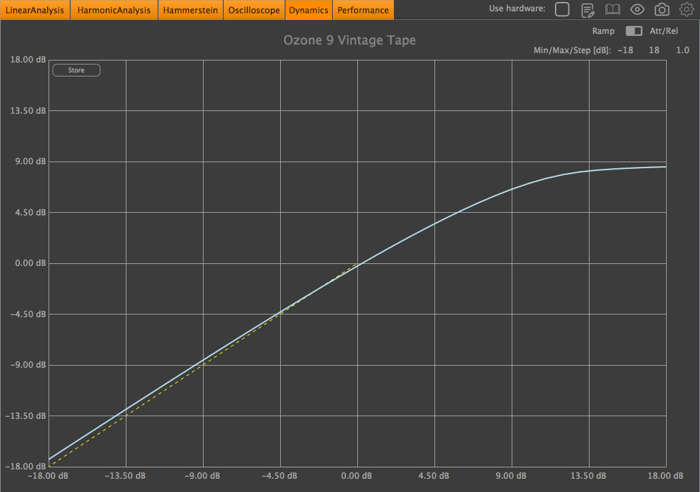Viewport: 700px width, 492px height.
Task: Enable the Use hardware checkbox
Action: pyautogui.click(x=562, y=9)
